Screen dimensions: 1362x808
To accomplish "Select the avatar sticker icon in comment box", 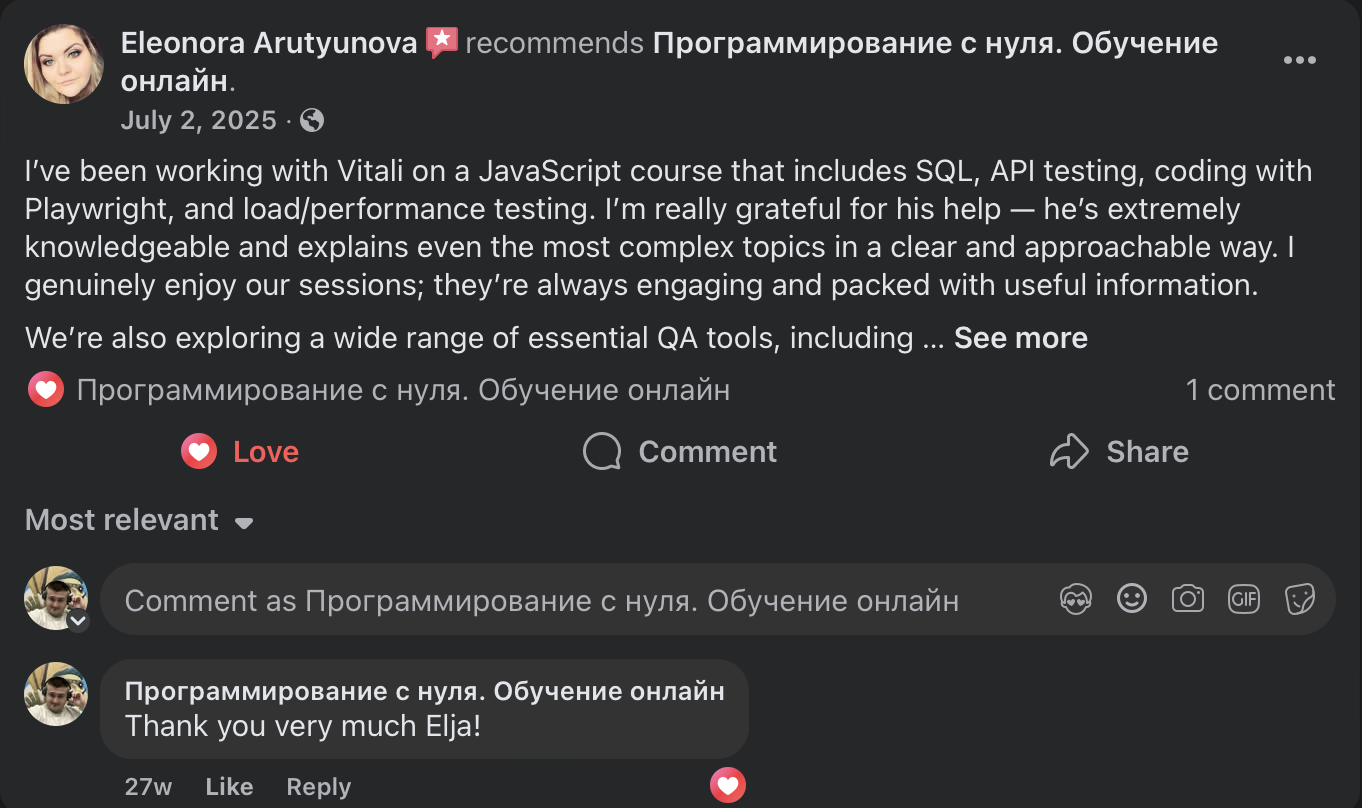I will pos(1076,598).
